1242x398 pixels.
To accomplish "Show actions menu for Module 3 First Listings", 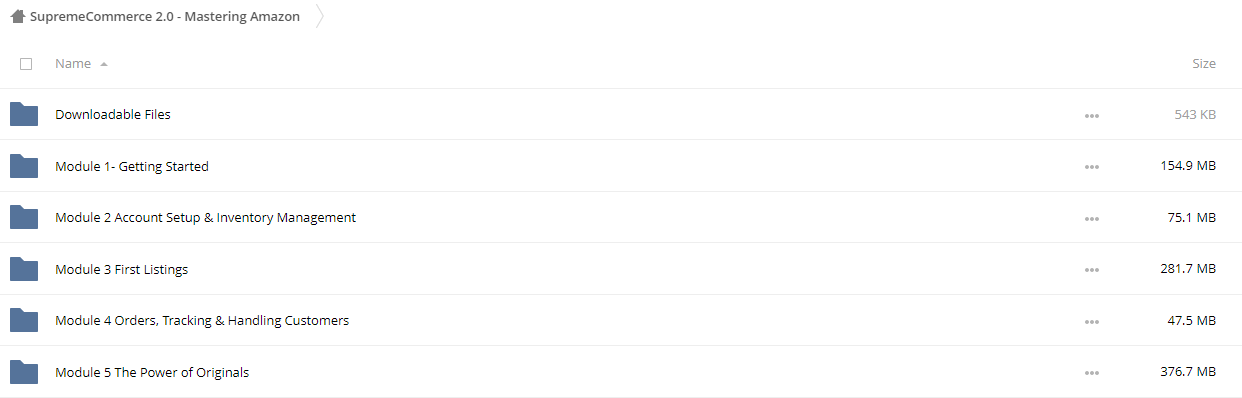I will tap(1091, 270).
